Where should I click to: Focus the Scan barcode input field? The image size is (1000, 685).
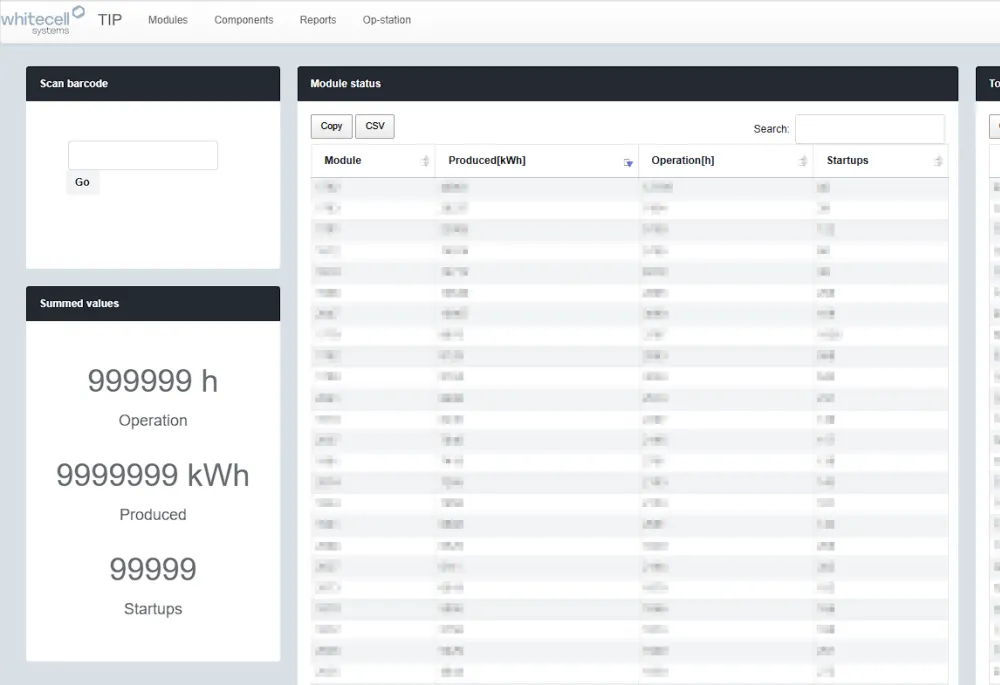[143, 155]
